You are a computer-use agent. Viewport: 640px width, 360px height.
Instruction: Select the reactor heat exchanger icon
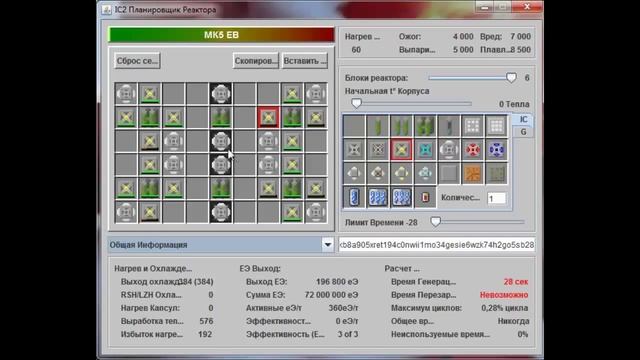tap(378, 173)
